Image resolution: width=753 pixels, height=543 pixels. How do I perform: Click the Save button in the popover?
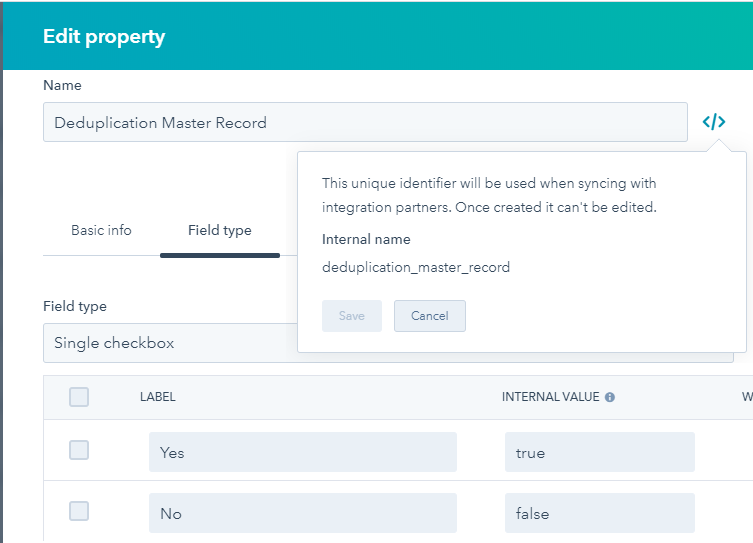[x=352, y=316]
